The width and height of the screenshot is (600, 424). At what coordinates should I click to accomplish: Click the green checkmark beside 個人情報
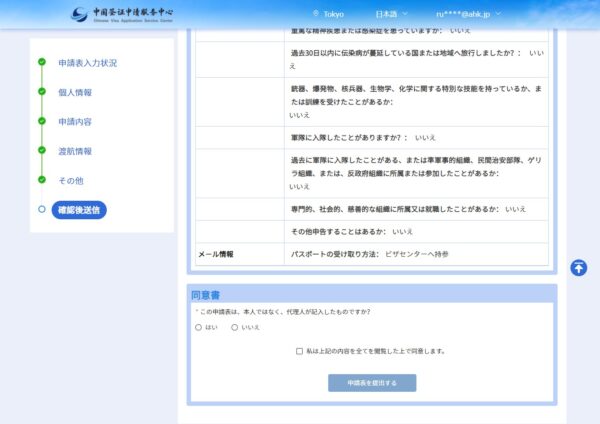(x=42, y=92)
